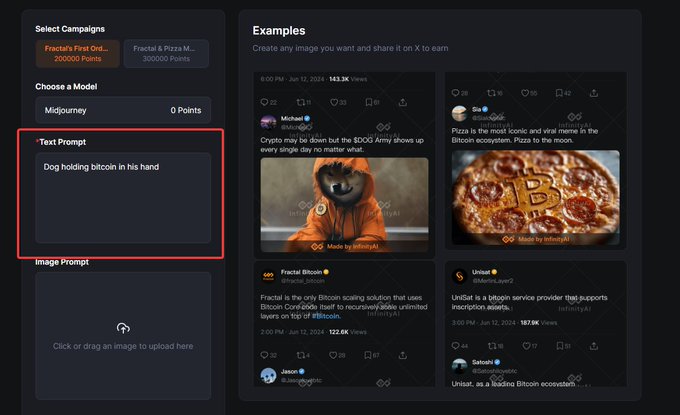Click Fractal Bitcoin's profile logo
680x415 pixels.
point(268,276)
